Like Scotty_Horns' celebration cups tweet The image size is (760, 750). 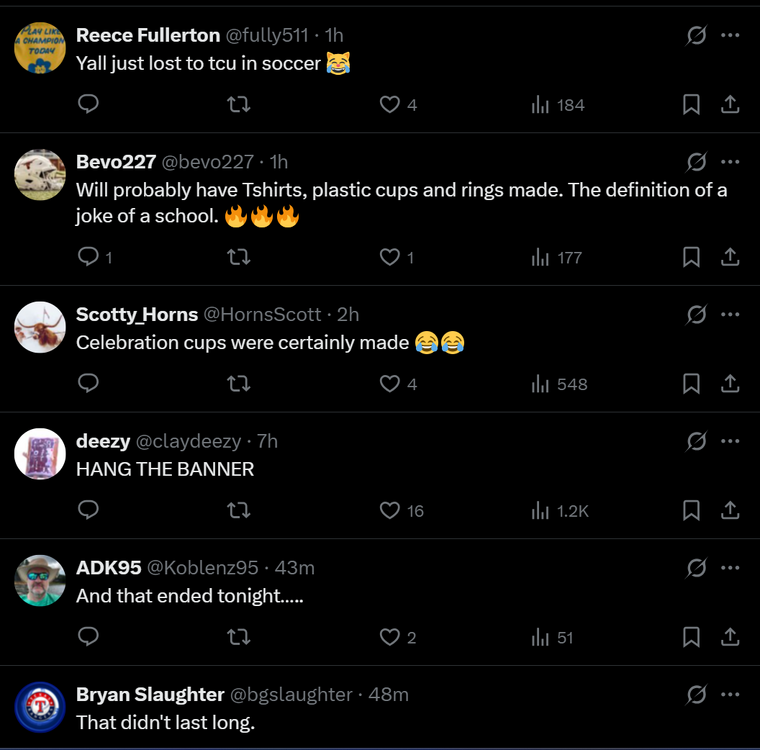coord(390,384)
